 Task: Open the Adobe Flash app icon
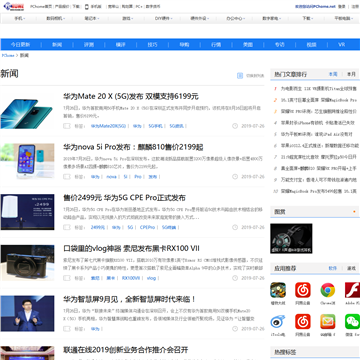coord(352,290)
